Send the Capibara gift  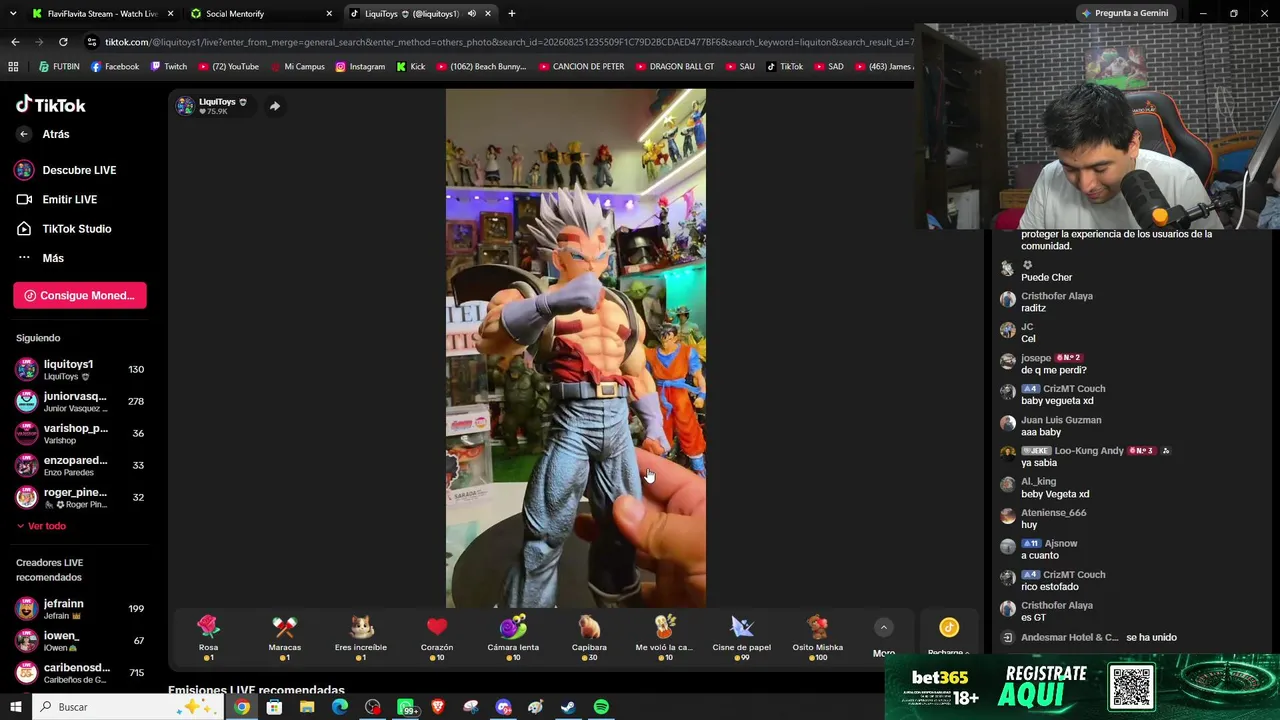589,638
